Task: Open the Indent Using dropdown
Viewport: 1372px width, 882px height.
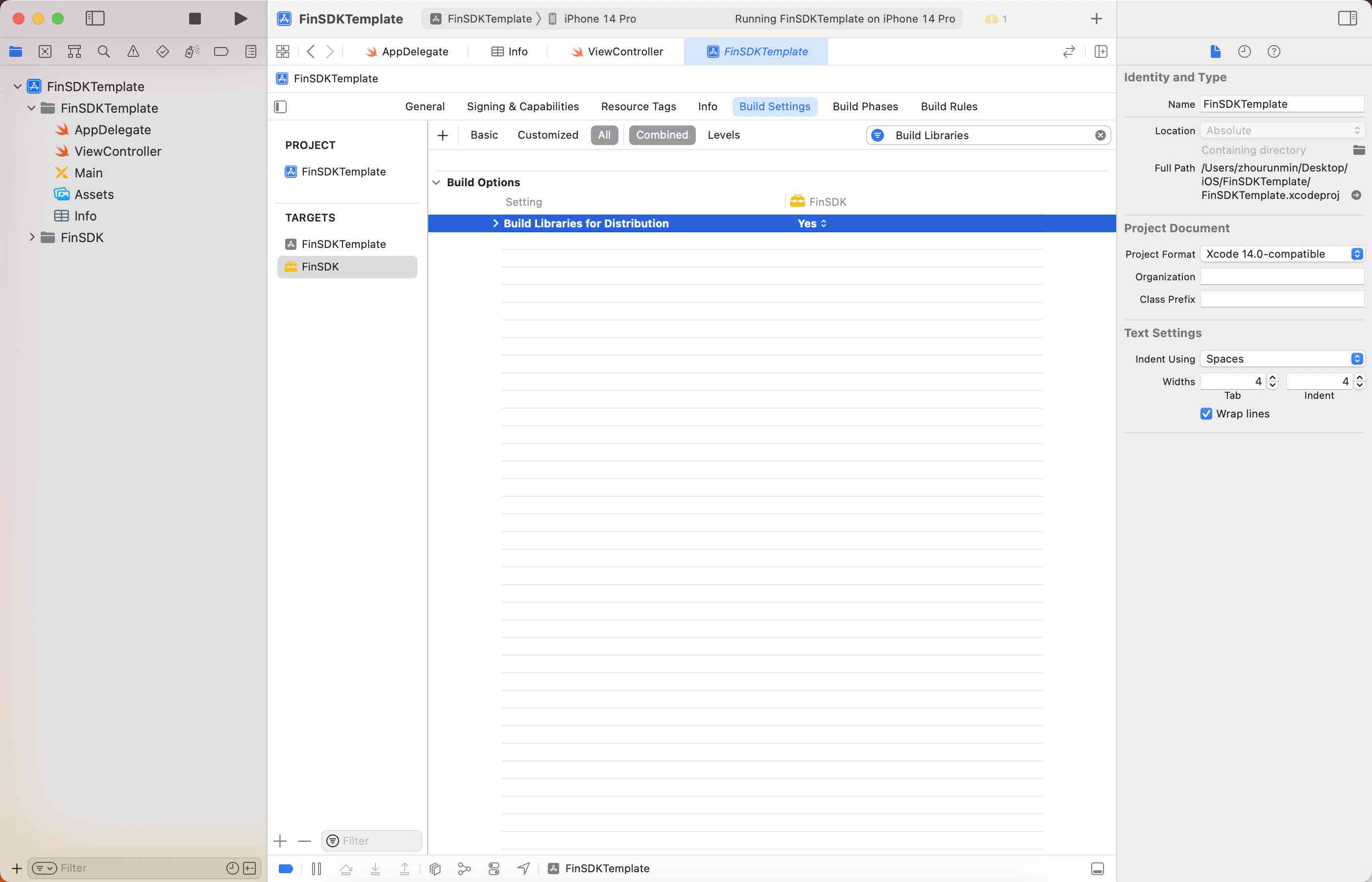Action: pos(1282,359)
